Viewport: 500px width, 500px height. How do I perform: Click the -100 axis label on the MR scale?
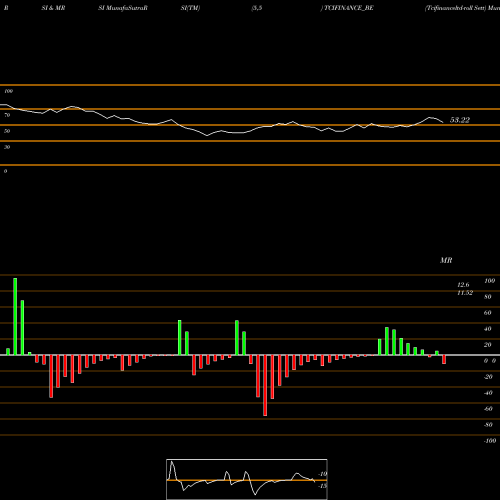click(x=490, y=441)
